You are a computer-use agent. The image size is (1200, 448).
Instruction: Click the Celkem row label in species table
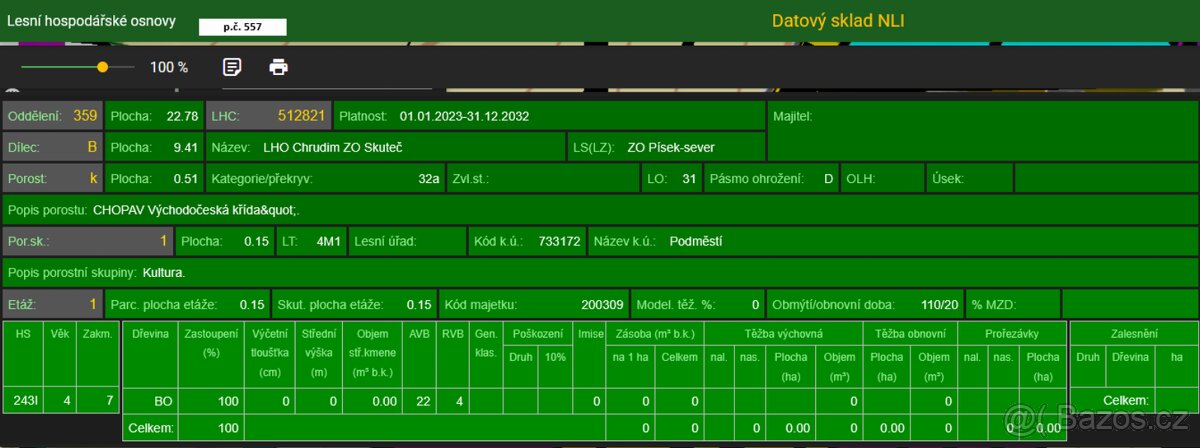coord(150,428)
